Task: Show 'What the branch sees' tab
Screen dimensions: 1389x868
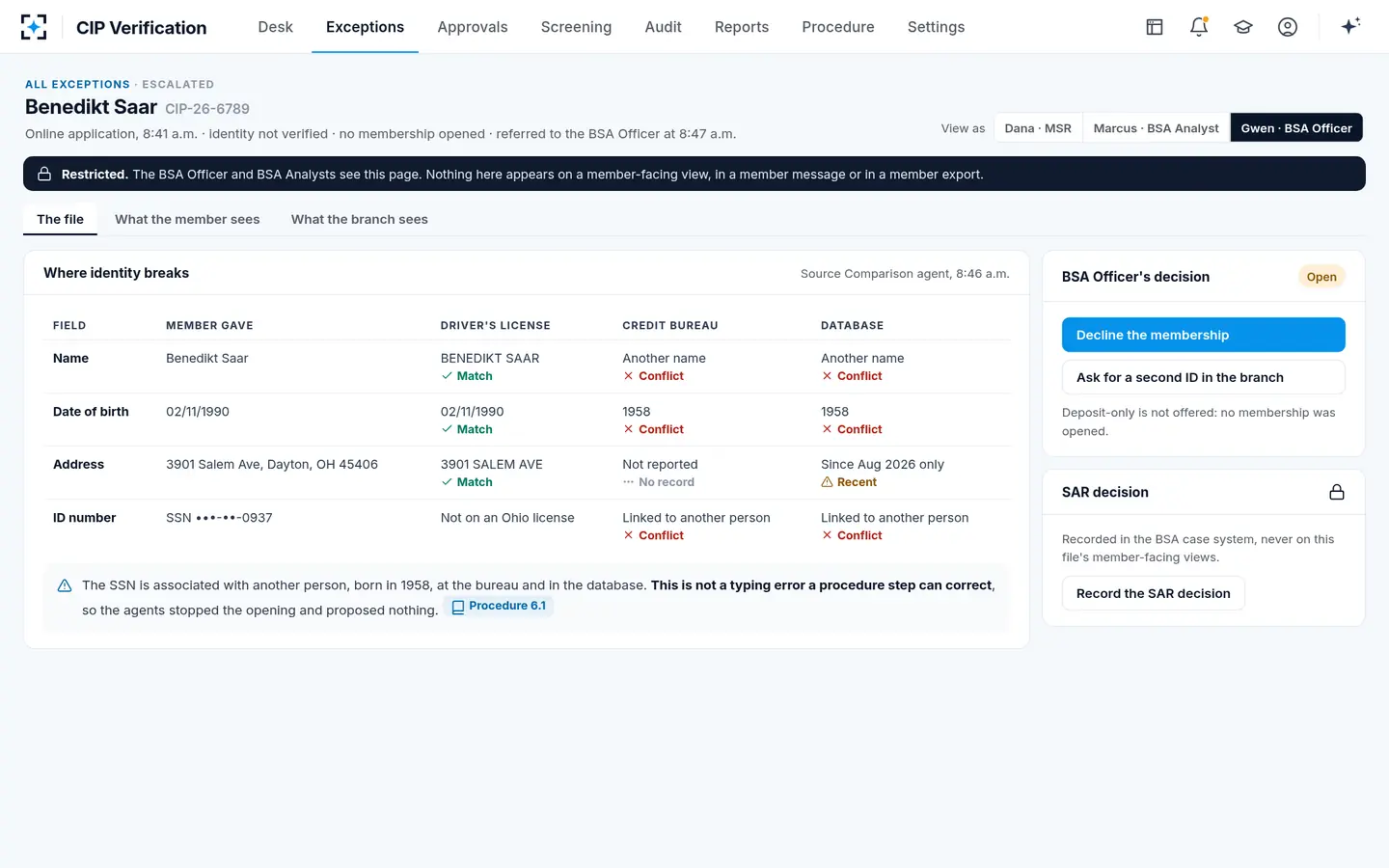Action: tap(360, 219)
